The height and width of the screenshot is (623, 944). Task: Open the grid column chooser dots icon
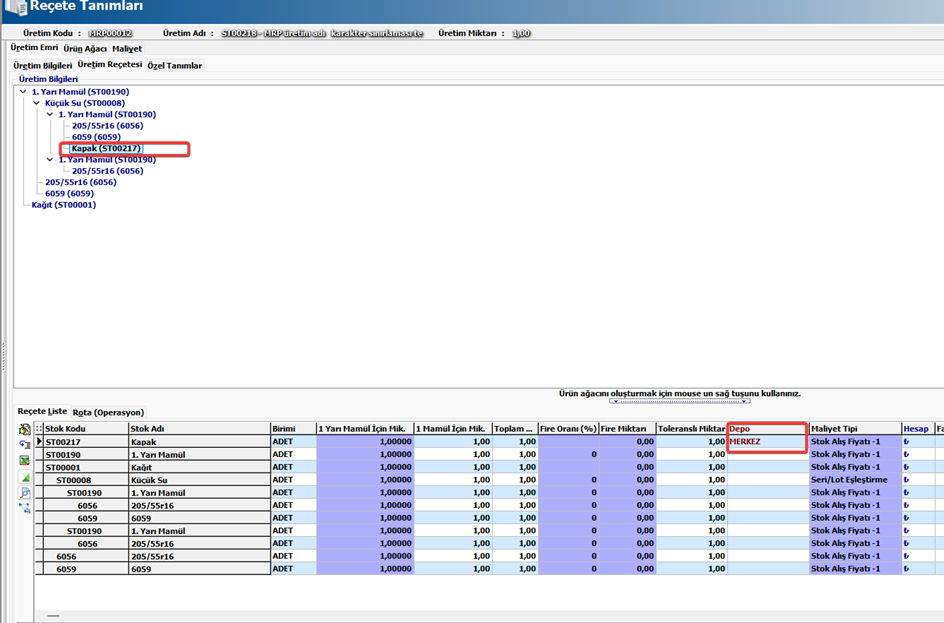[x=39, y=429]
